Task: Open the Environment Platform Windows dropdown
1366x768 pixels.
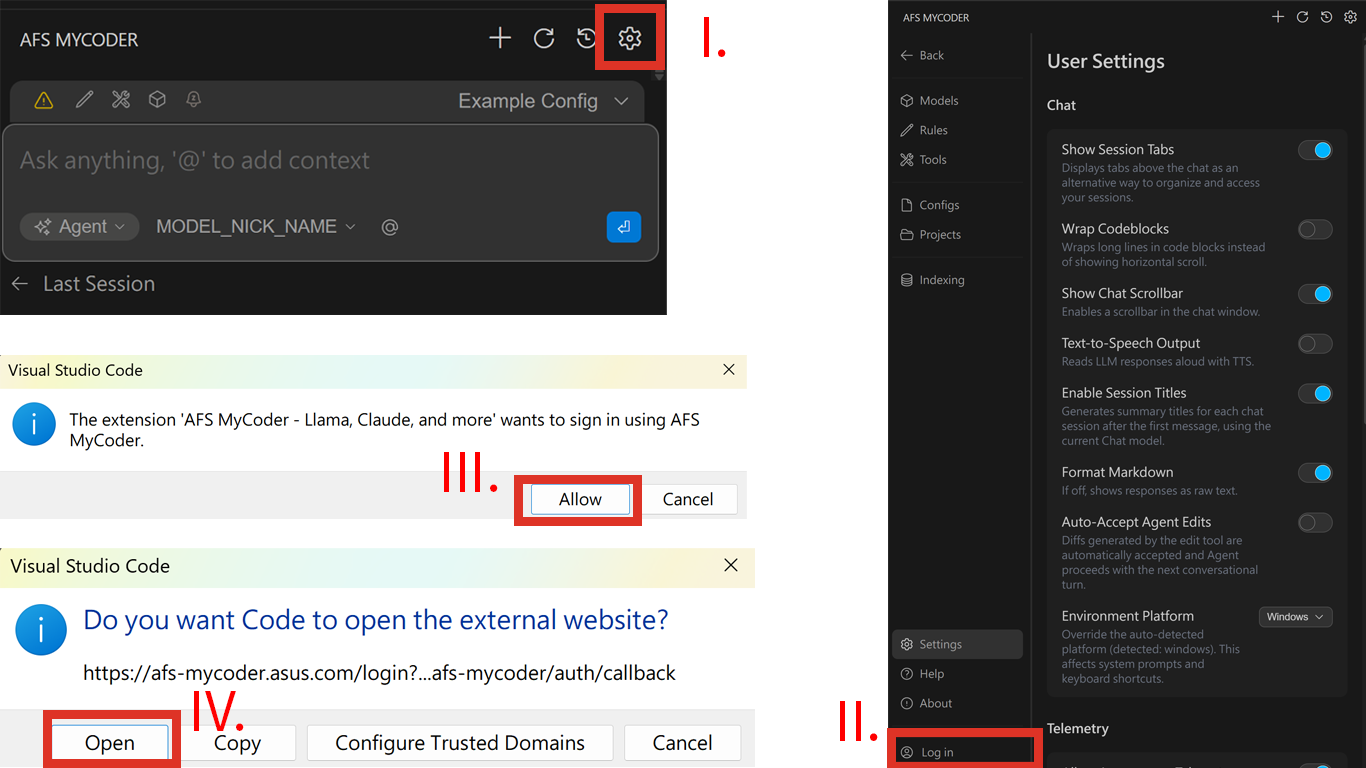Action: pos(1295,617)
